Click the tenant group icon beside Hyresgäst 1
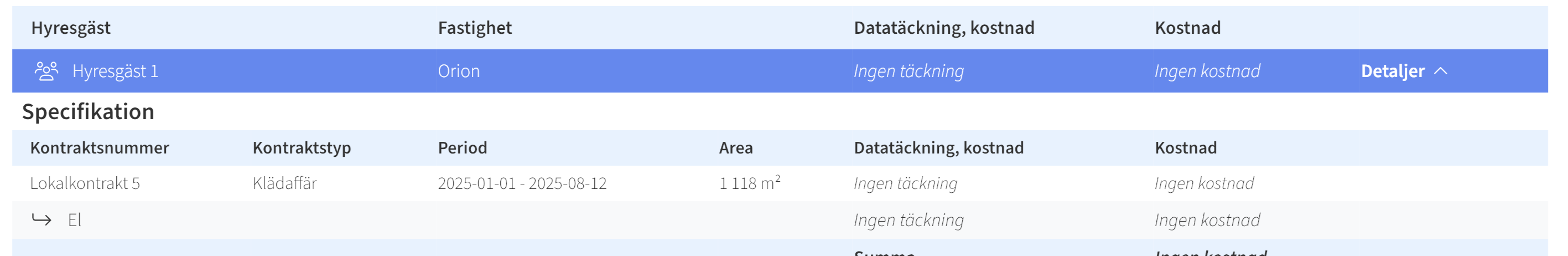This screenshot has height=256, width=1568. click(x=46, y=71)
